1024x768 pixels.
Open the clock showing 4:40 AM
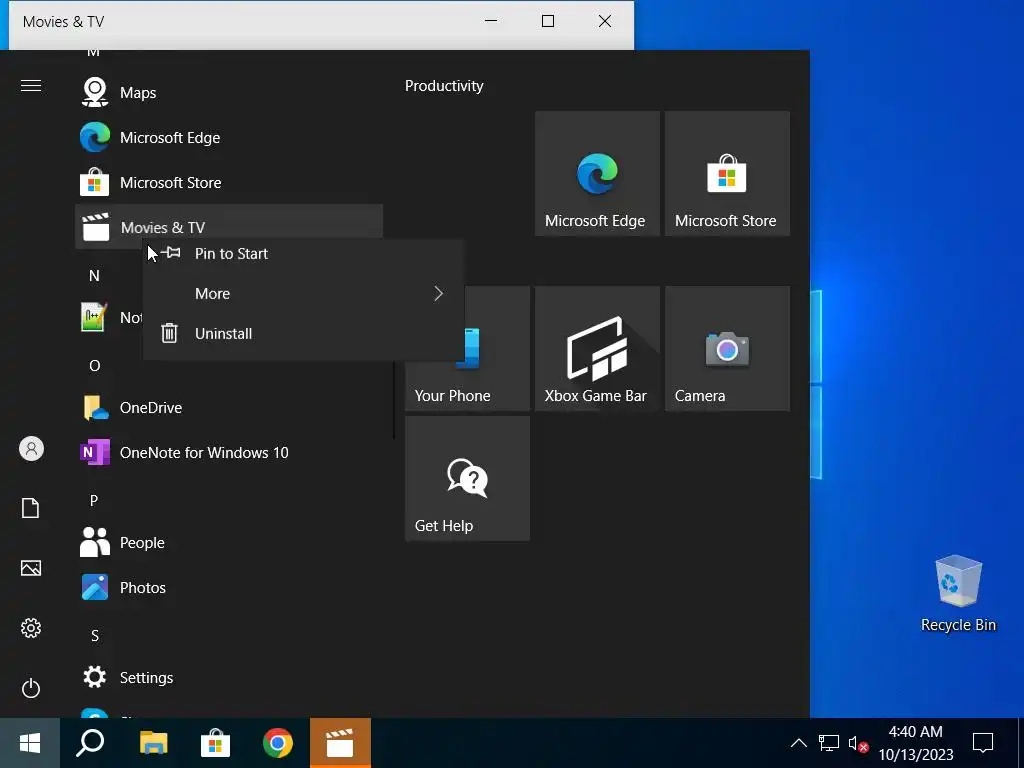pyautogui.click(x=916, y=743)
